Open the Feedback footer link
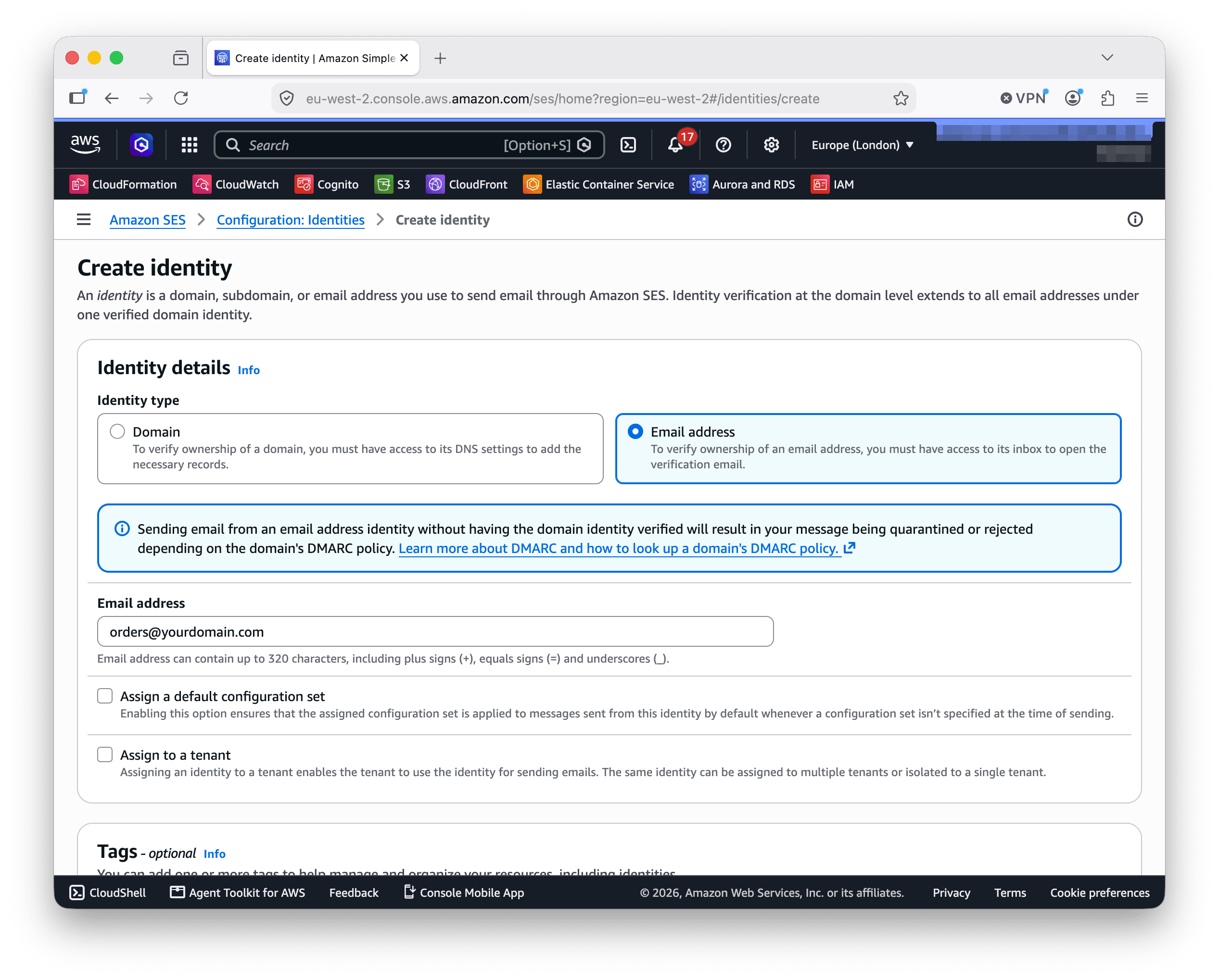The width and height of the screenshot is (1219, 980). click(354, 892)
